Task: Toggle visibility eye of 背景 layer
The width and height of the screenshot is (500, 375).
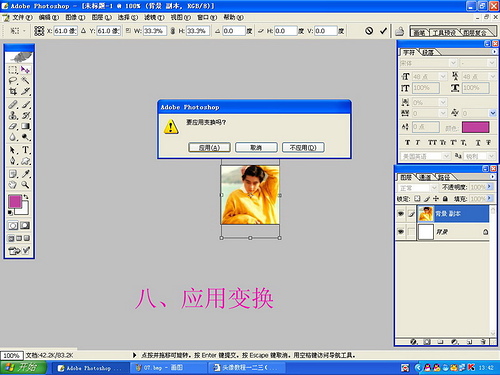Action: pos(401,231)
